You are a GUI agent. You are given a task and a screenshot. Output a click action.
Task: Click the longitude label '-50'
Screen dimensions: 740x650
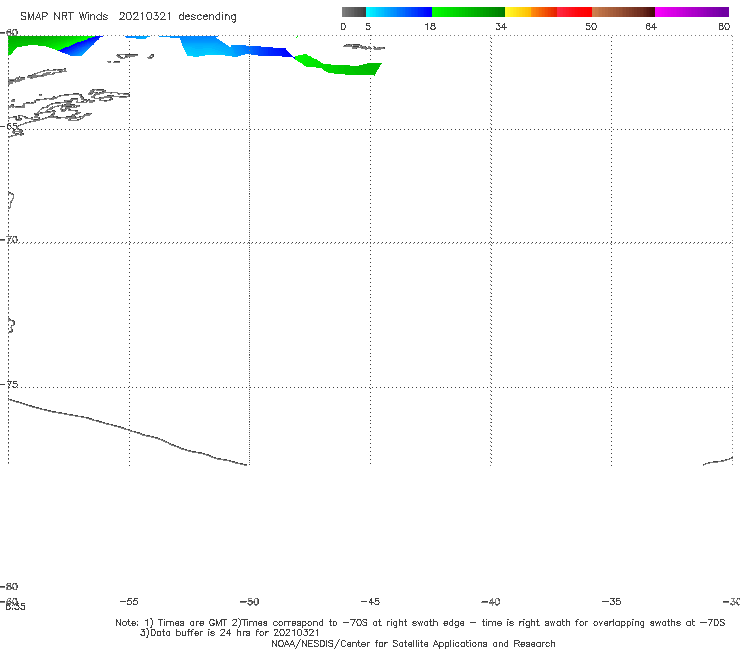coord(250,601)
